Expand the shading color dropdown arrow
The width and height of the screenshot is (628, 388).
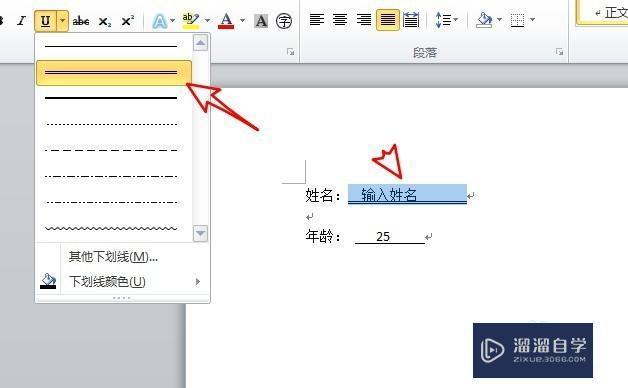[499, 19]
